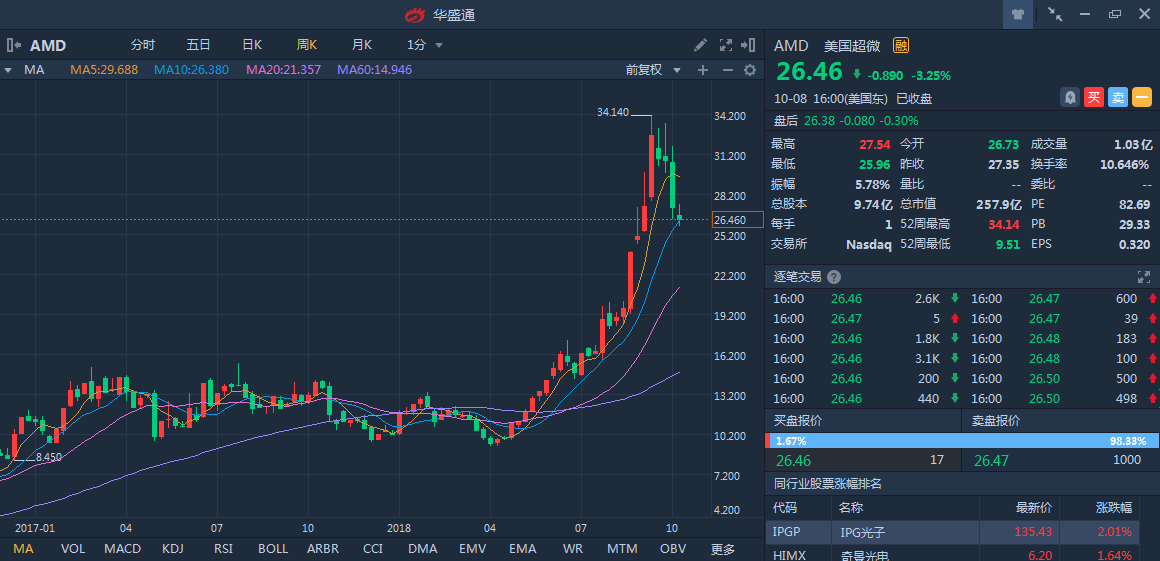Click the blue 卖 sell button
This screenshot has height=561, width=1160.
coord(1118,97)
